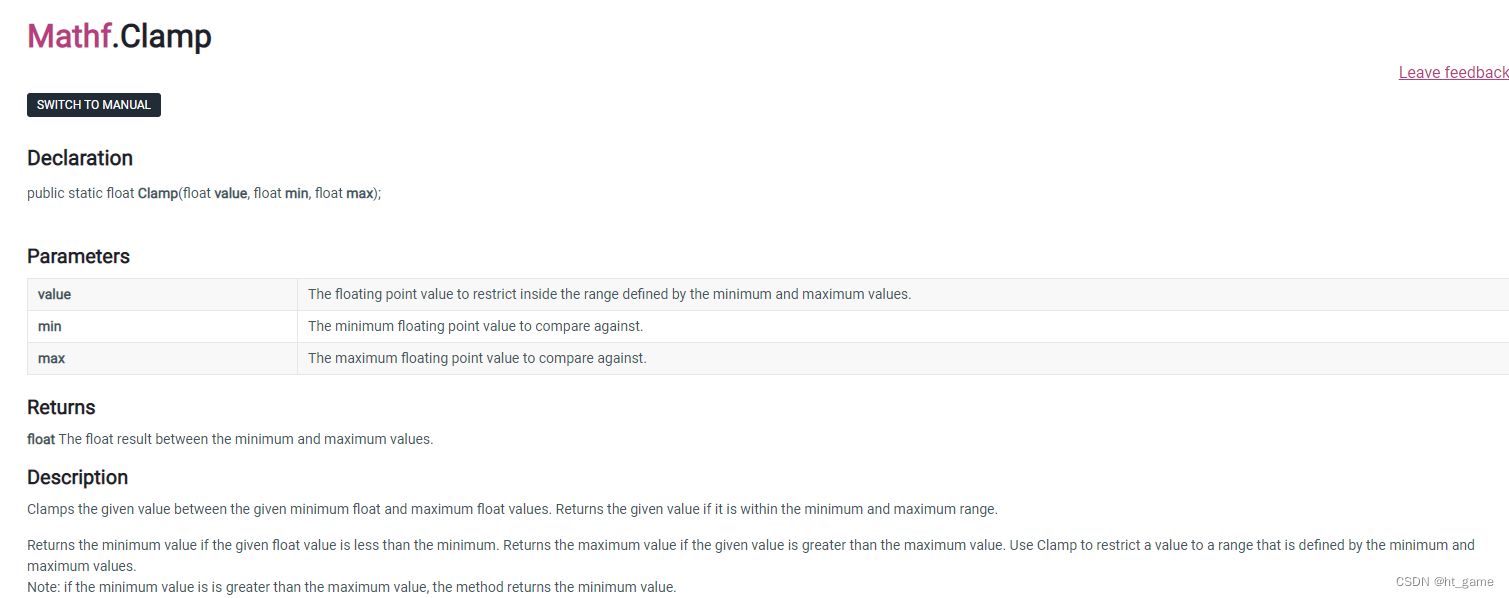Screen dimensions: 1509x598
Task: Click the paragraph starting with Clamps the given
Action: click(x=512, y=509)
